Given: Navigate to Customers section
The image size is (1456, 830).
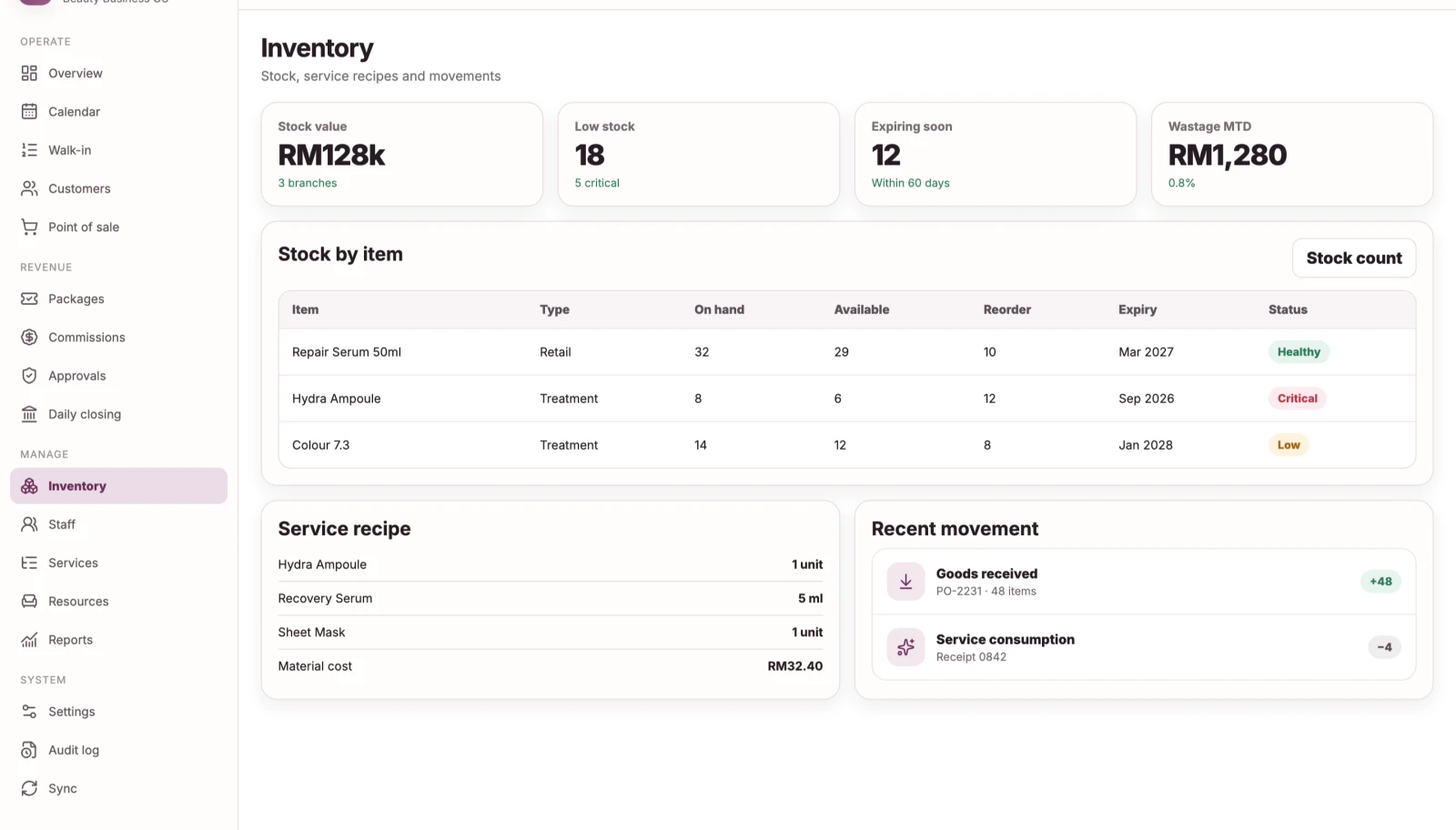Looking at the screenshot, I should point(118,188).
